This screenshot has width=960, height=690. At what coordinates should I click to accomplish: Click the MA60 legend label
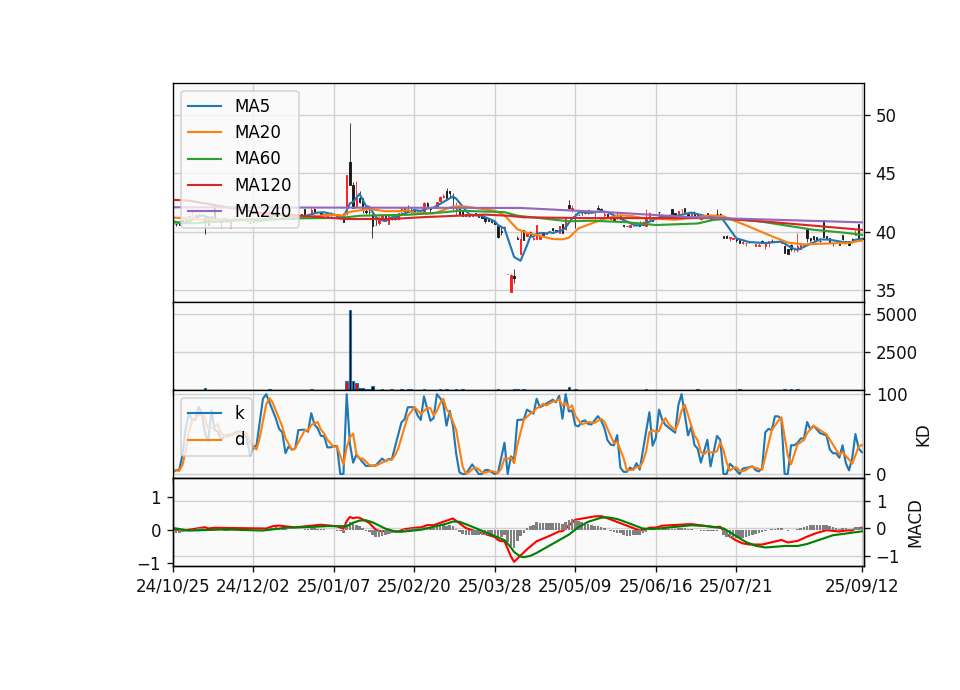coord(258,159)
